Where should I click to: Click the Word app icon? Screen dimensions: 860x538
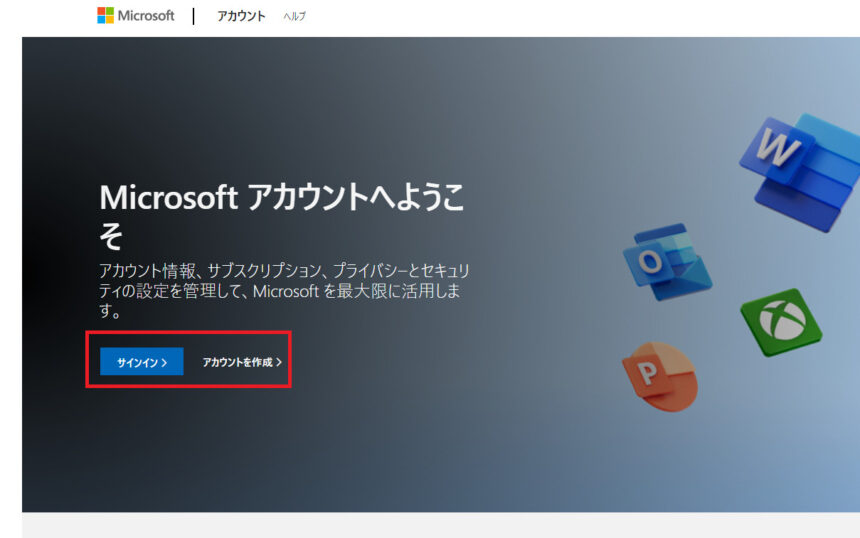click(x=800, y=172)
